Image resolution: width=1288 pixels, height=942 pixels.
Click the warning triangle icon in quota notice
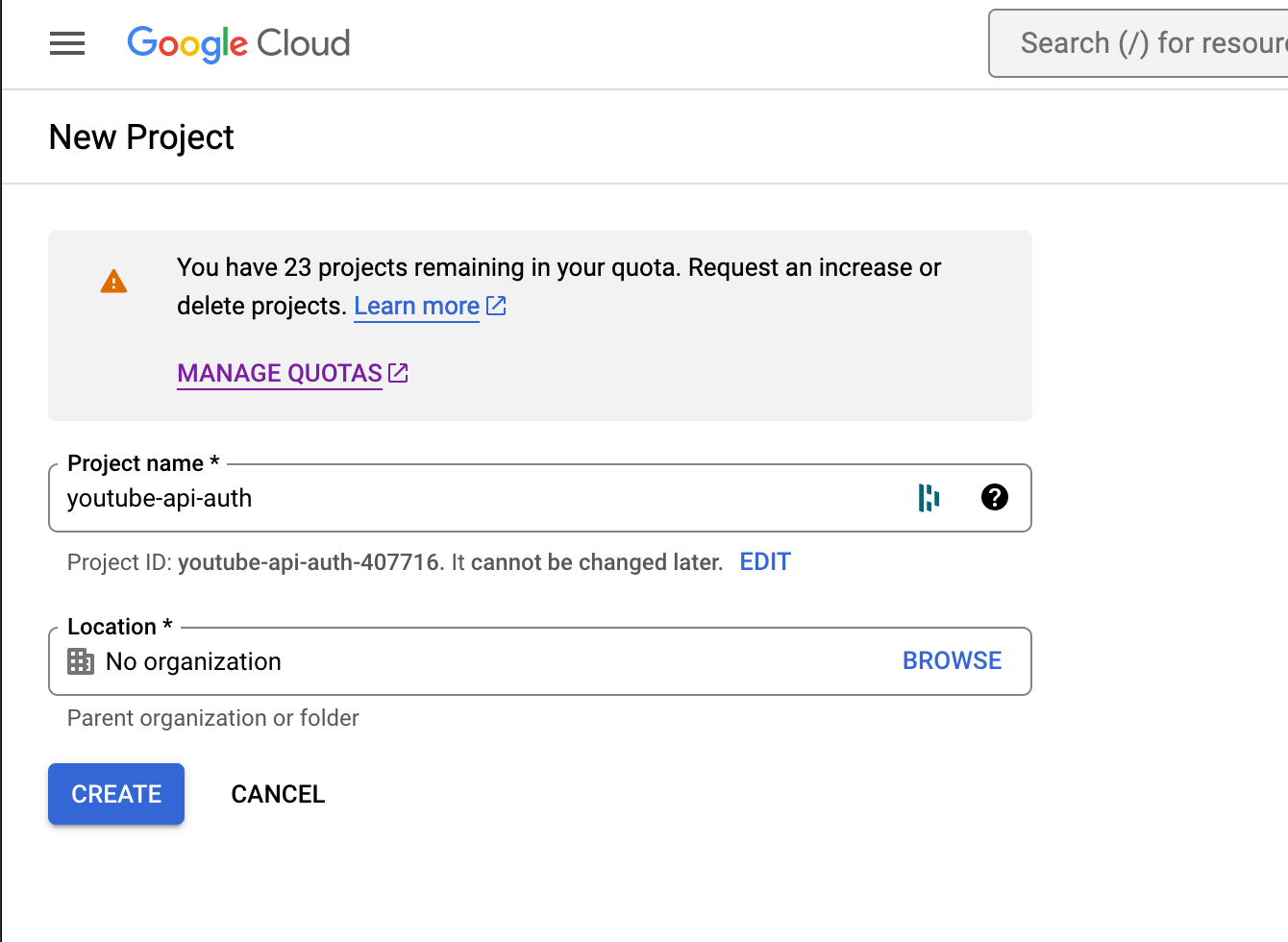pyautogui.click(x=113, y=280)
